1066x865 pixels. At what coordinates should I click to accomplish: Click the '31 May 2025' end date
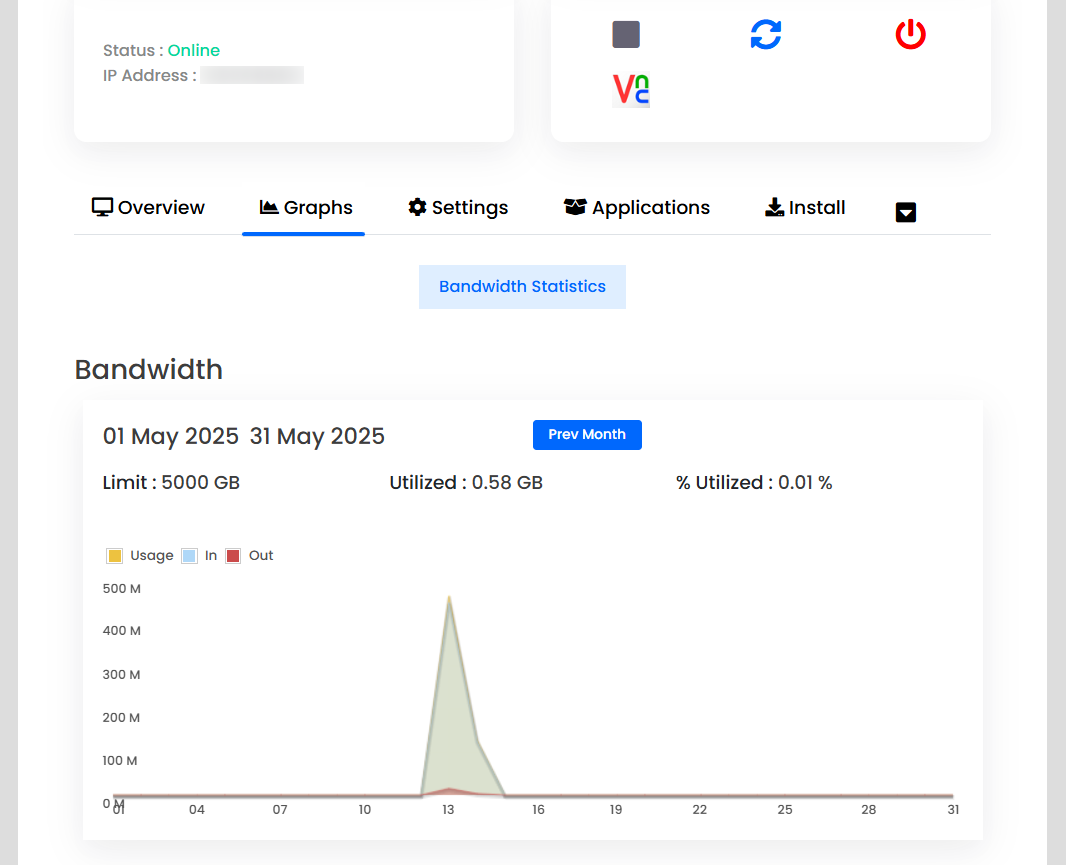point(317,436)
